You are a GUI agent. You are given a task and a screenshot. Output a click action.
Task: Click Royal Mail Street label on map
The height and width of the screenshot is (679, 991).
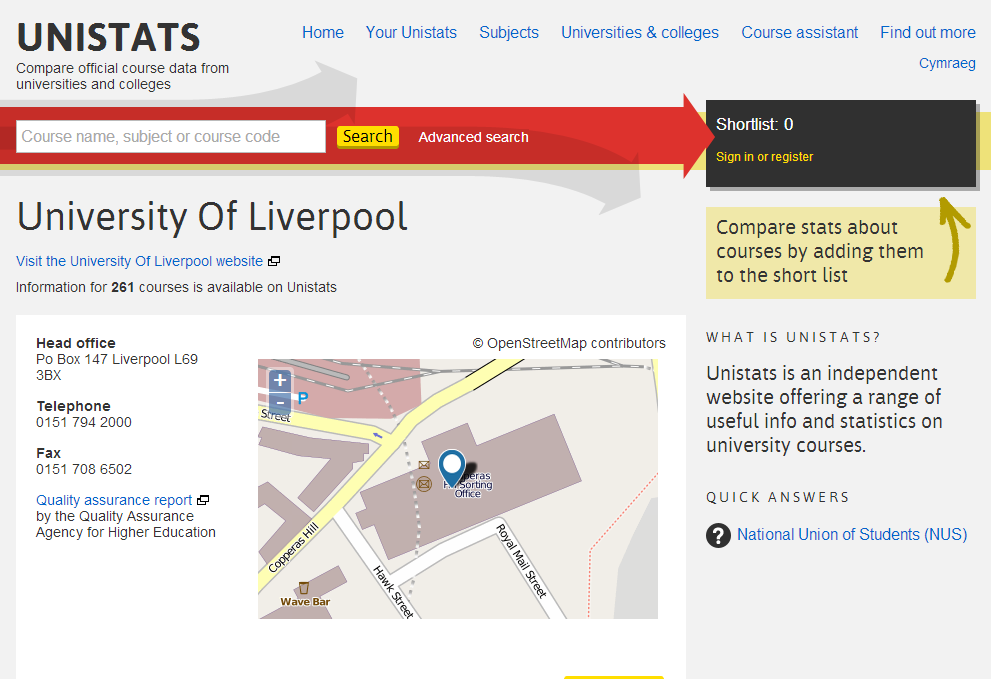[521, 561]
